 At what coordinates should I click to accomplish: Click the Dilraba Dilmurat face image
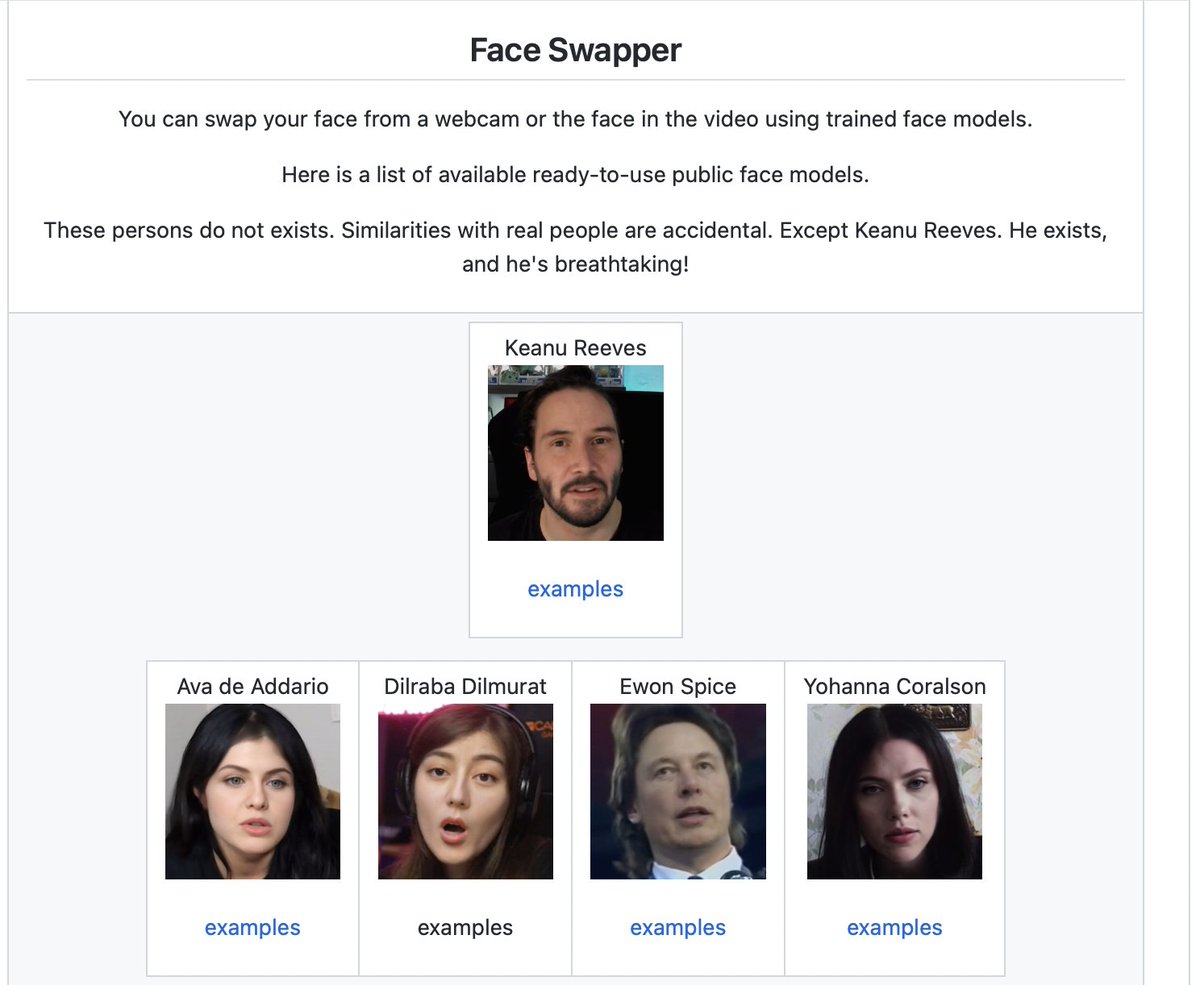point(465,791)
